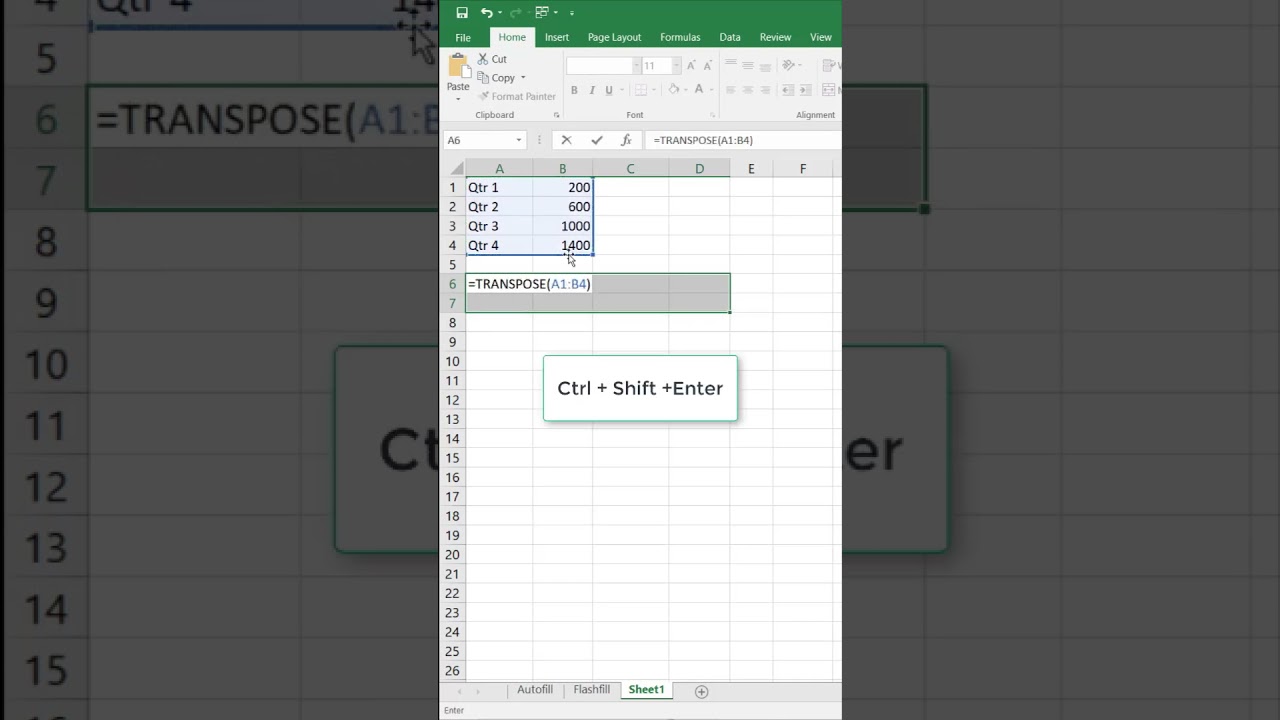This screenshot has width=1280, height=720.
Task: Align text to the left
Action: pos(731,90)
